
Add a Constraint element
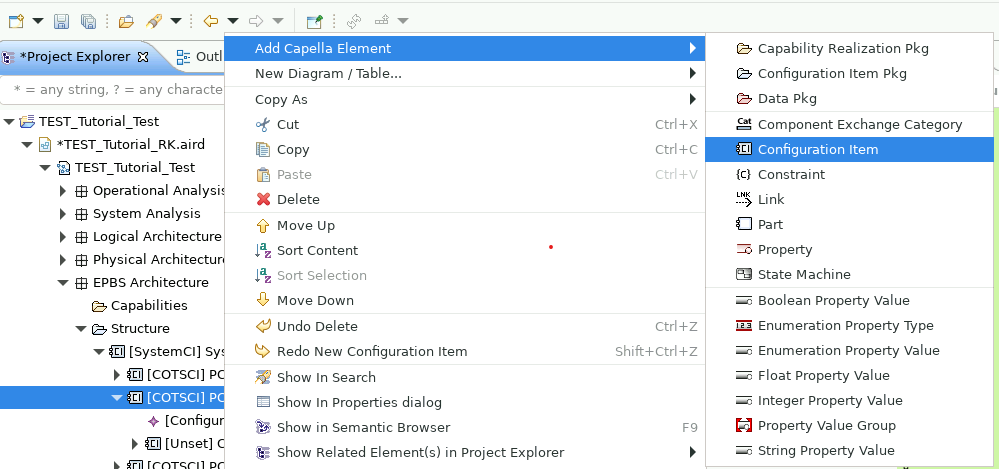[849, 174]
